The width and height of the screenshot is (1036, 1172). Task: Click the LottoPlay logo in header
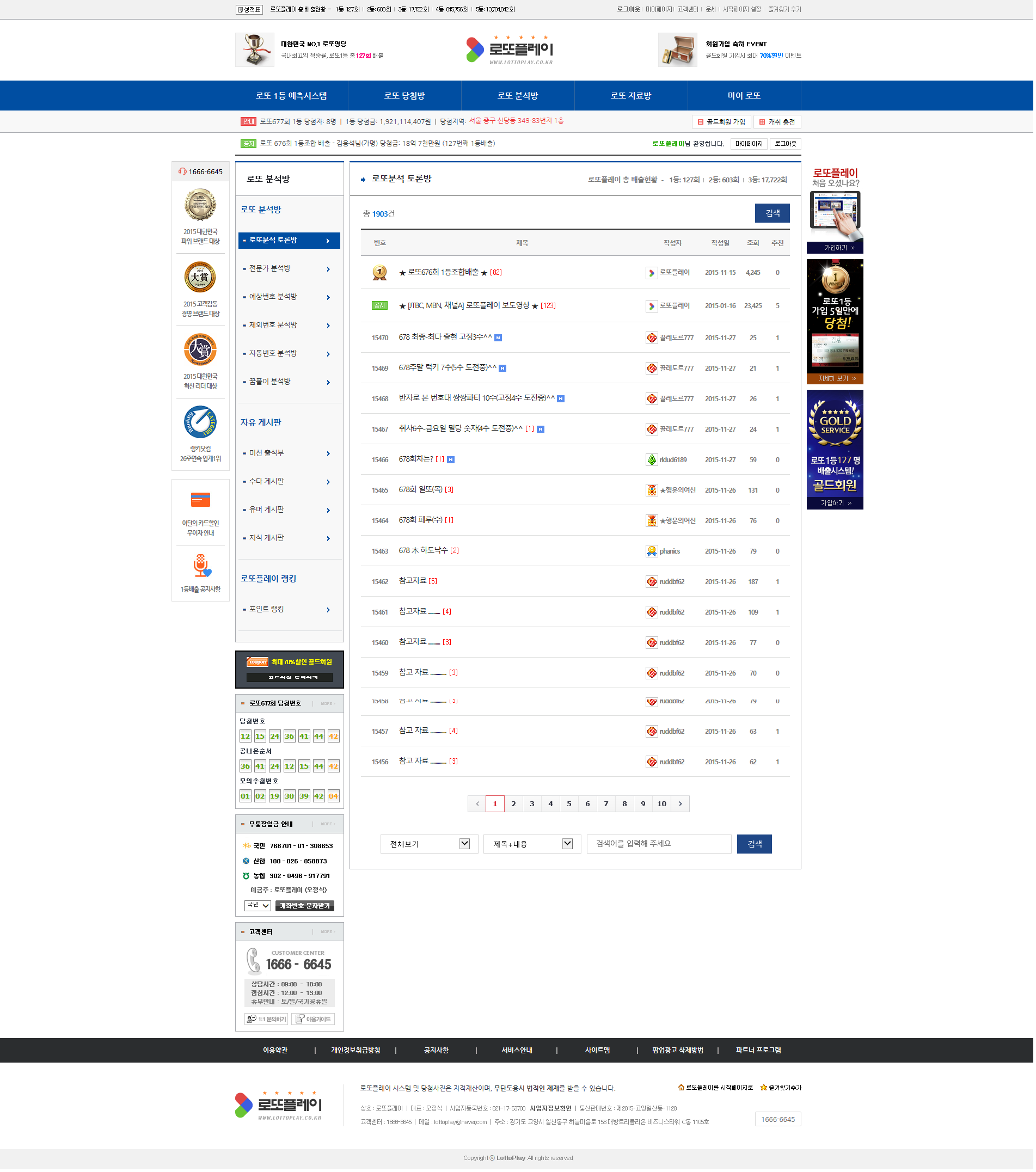click(x=510, y=50)
